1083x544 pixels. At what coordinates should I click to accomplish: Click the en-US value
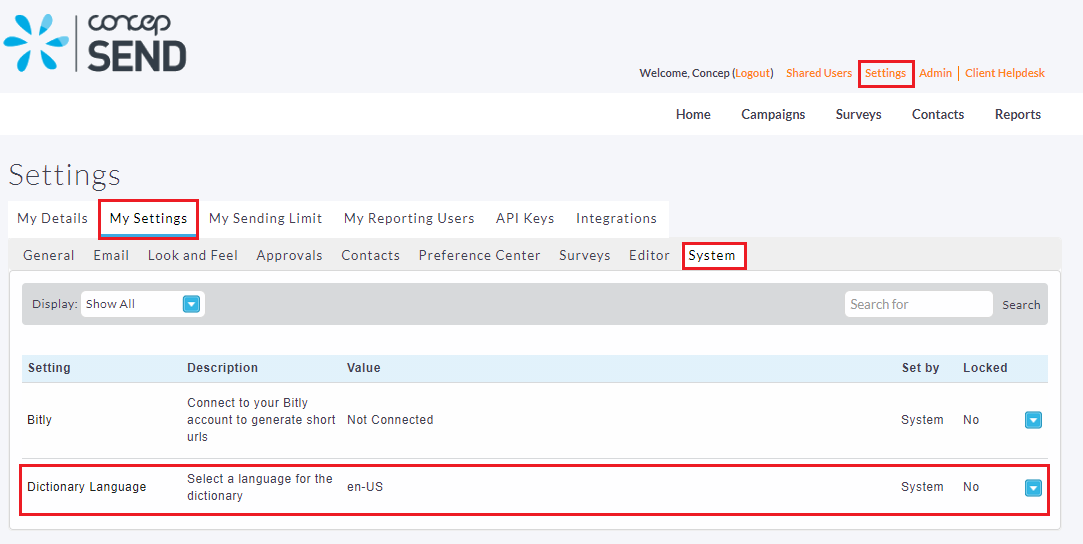(x=365, y=487)
